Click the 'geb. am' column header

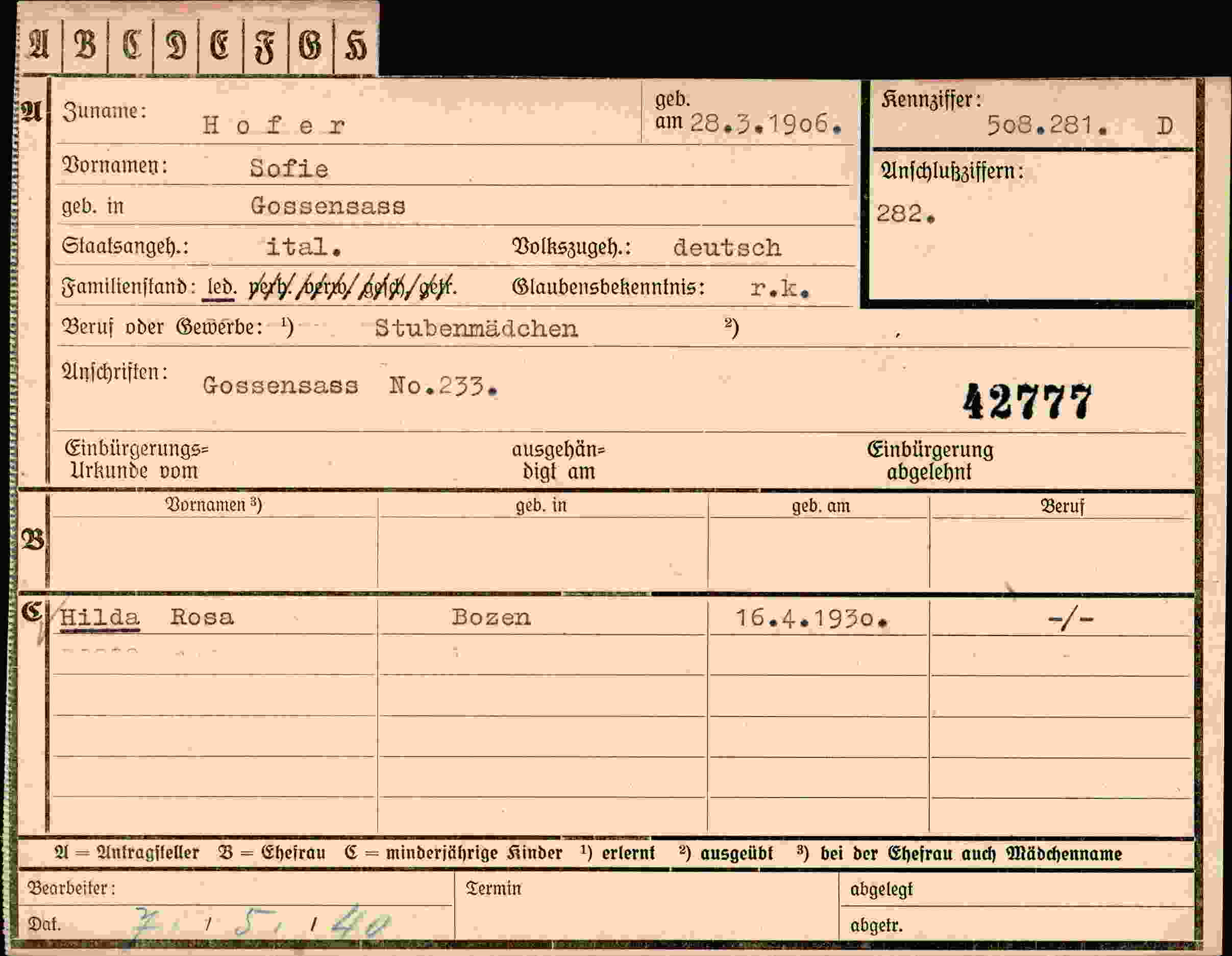coord(821,506)
